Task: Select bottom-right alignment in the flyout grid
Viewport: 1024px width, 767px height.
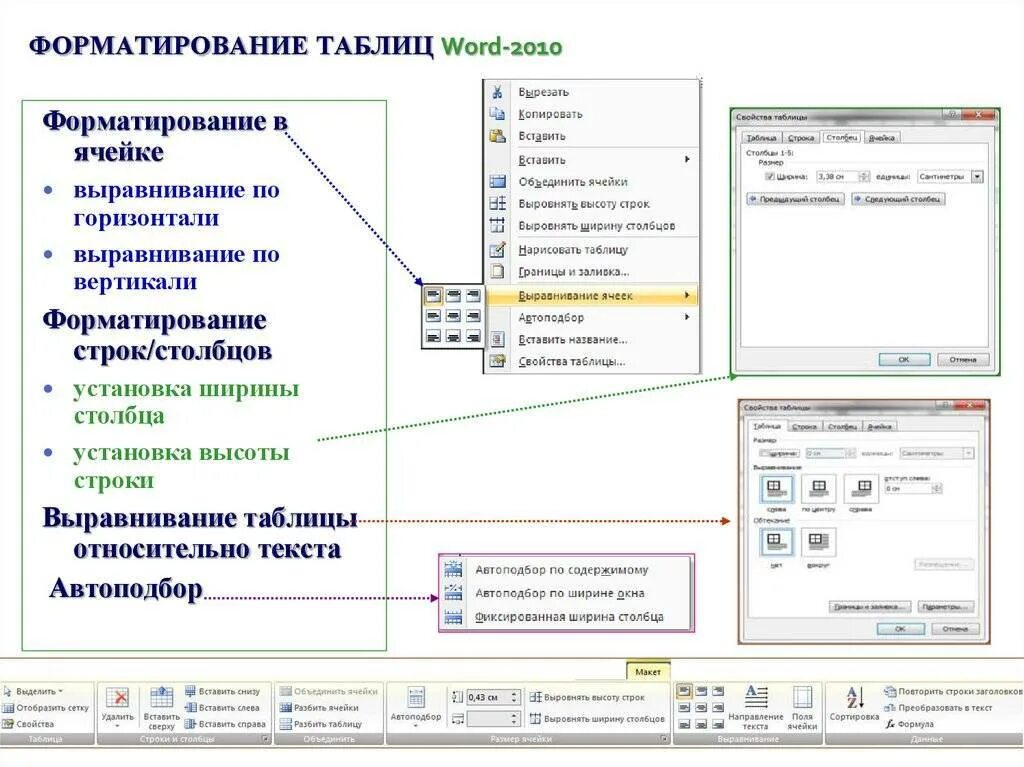Action: click(473, 337)
